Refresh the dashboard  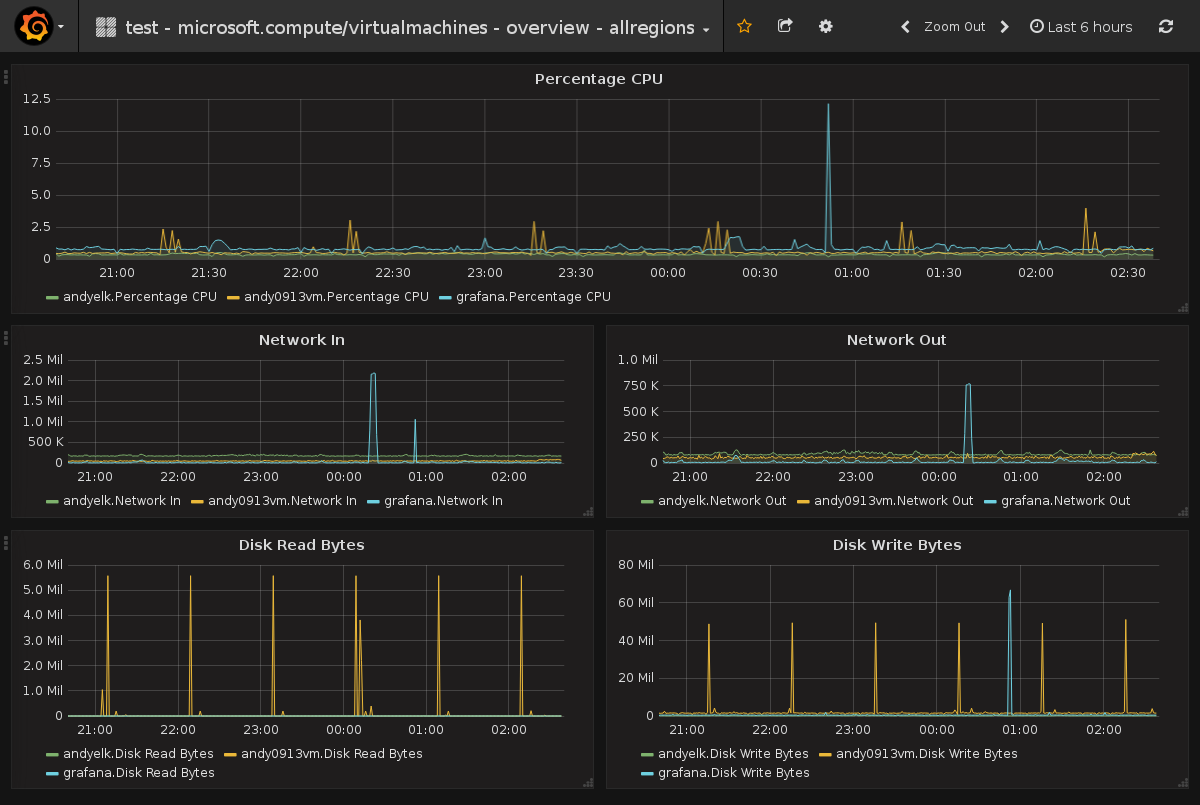tap(1166, 27)
